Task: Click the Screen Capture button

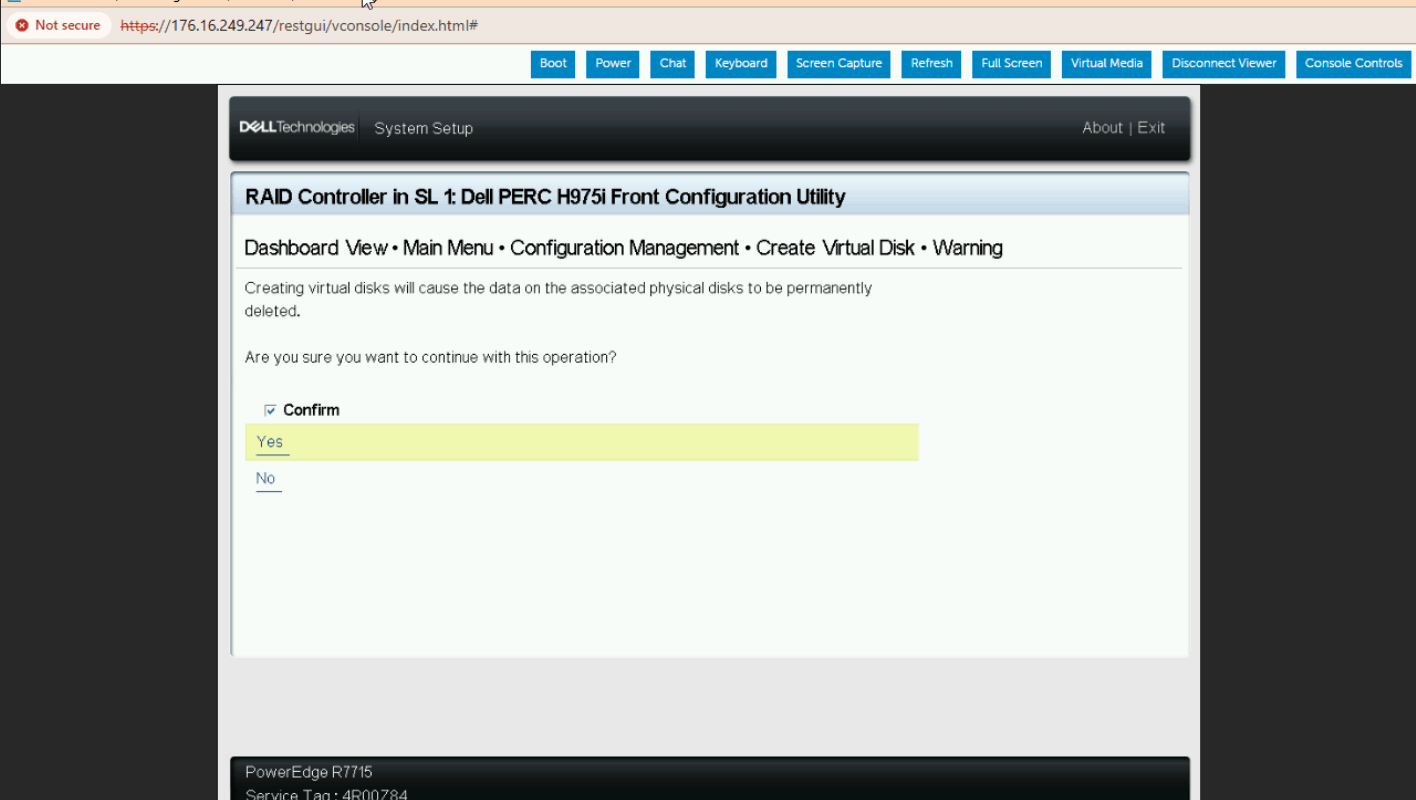Action: point(839,63)
